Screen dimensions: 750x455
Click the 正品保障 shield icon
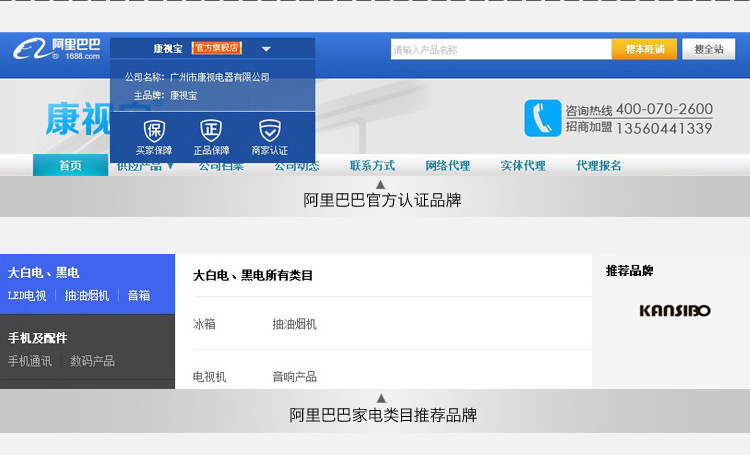click(211, 131)
